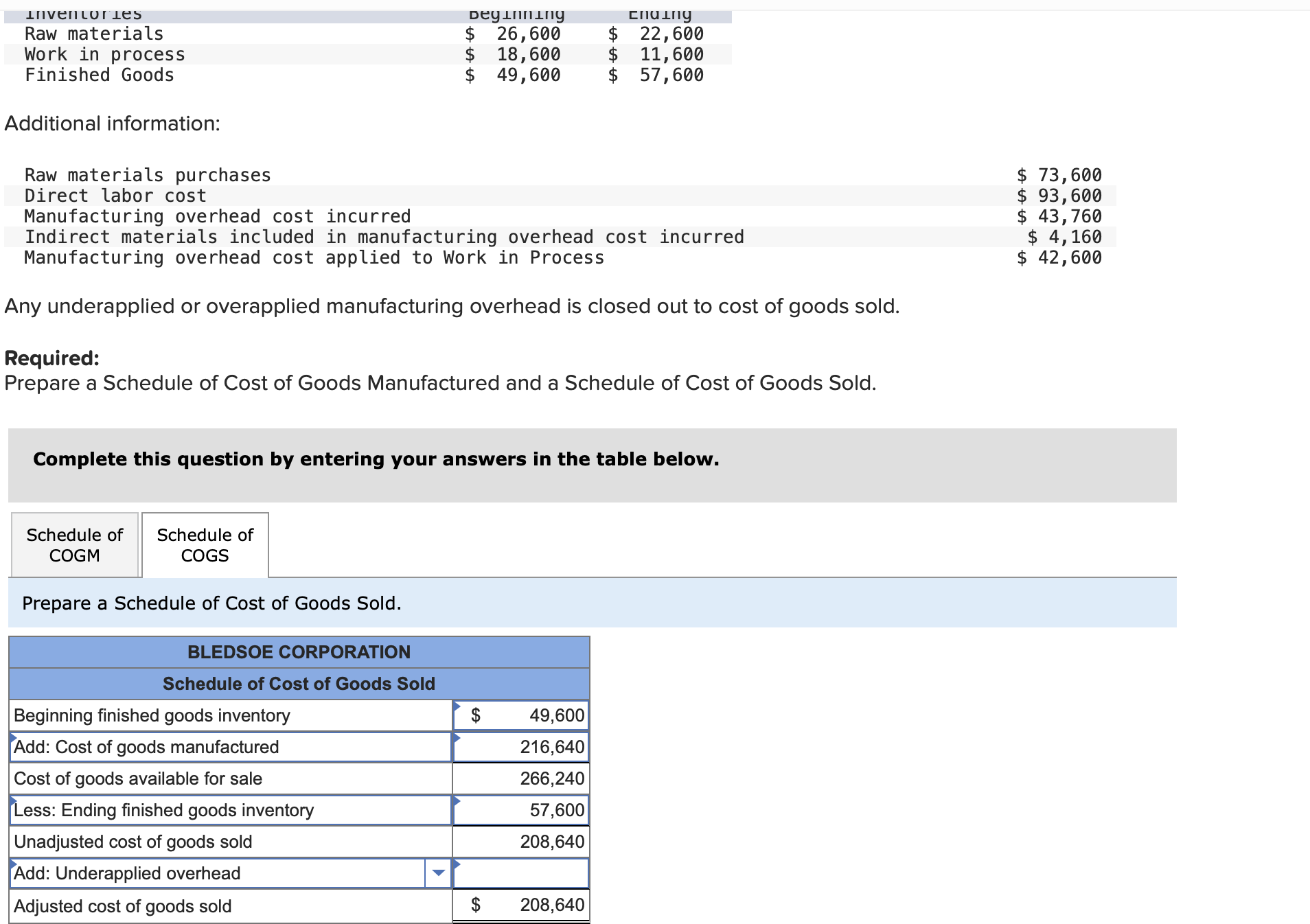The height and width of the screenshot is (924, 1310).
Task: Click the Schedule of Cost of Goods Sold header row
Action: (299, 684)
